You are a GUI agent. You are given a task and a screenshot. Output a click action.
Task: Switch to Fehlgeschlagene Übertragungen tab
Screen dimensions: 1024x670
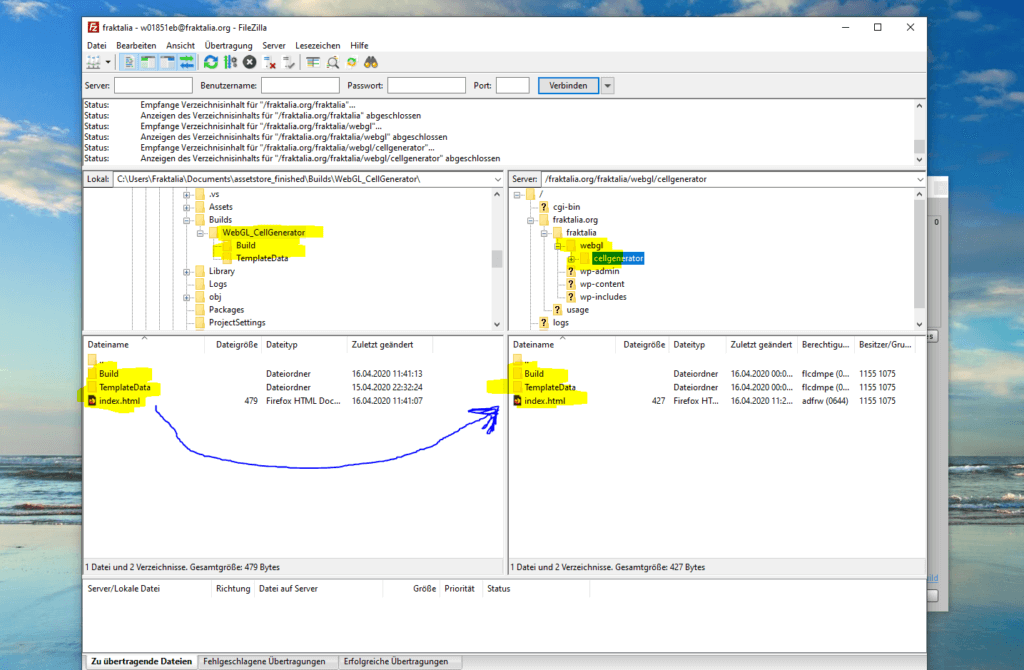point(265,662)
